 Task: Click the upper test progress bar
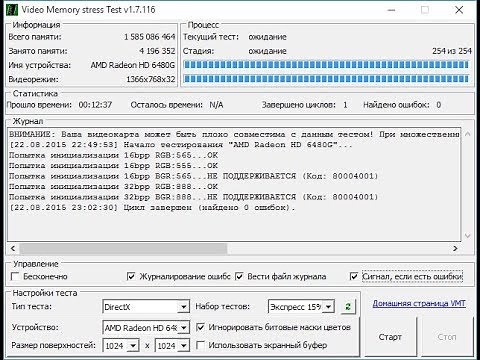327,65
